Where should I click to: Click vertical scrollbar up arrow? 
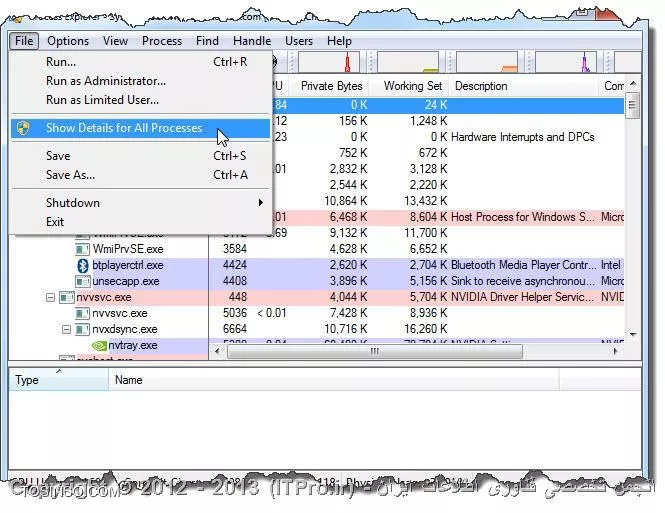pos(633,84)
